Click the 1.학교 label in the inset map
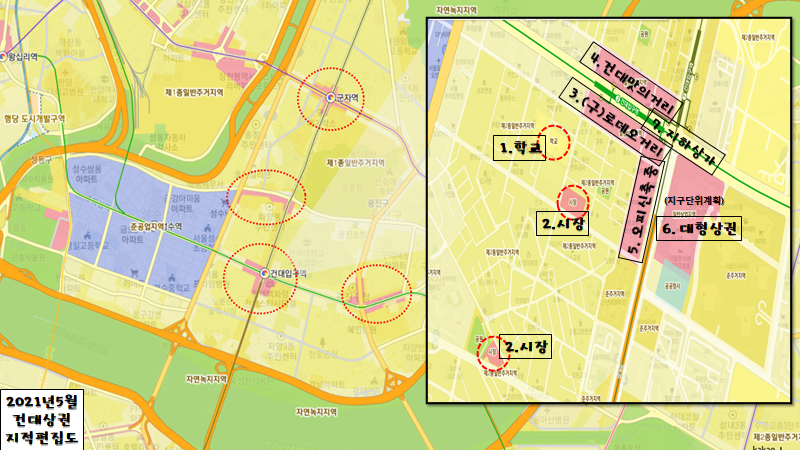 pyautogui.click(x=519, y=148)
